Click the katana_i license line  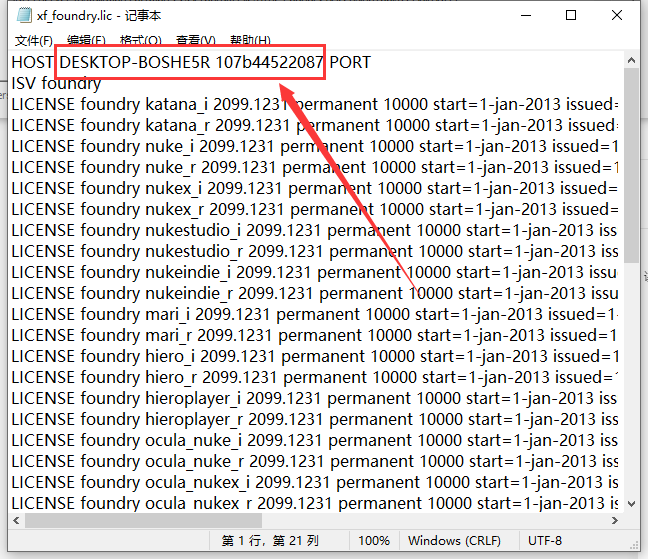coord(314,105)
